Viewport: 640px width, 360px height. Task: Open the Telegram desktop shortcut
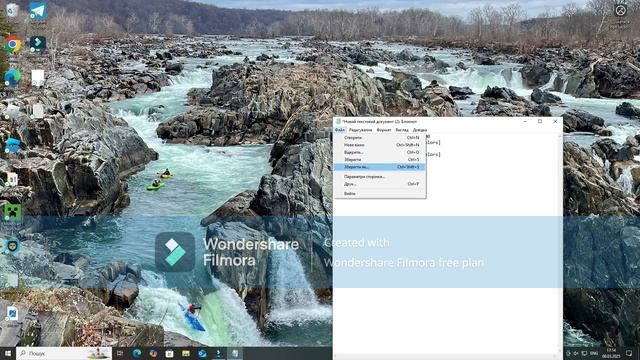point(38,11)
